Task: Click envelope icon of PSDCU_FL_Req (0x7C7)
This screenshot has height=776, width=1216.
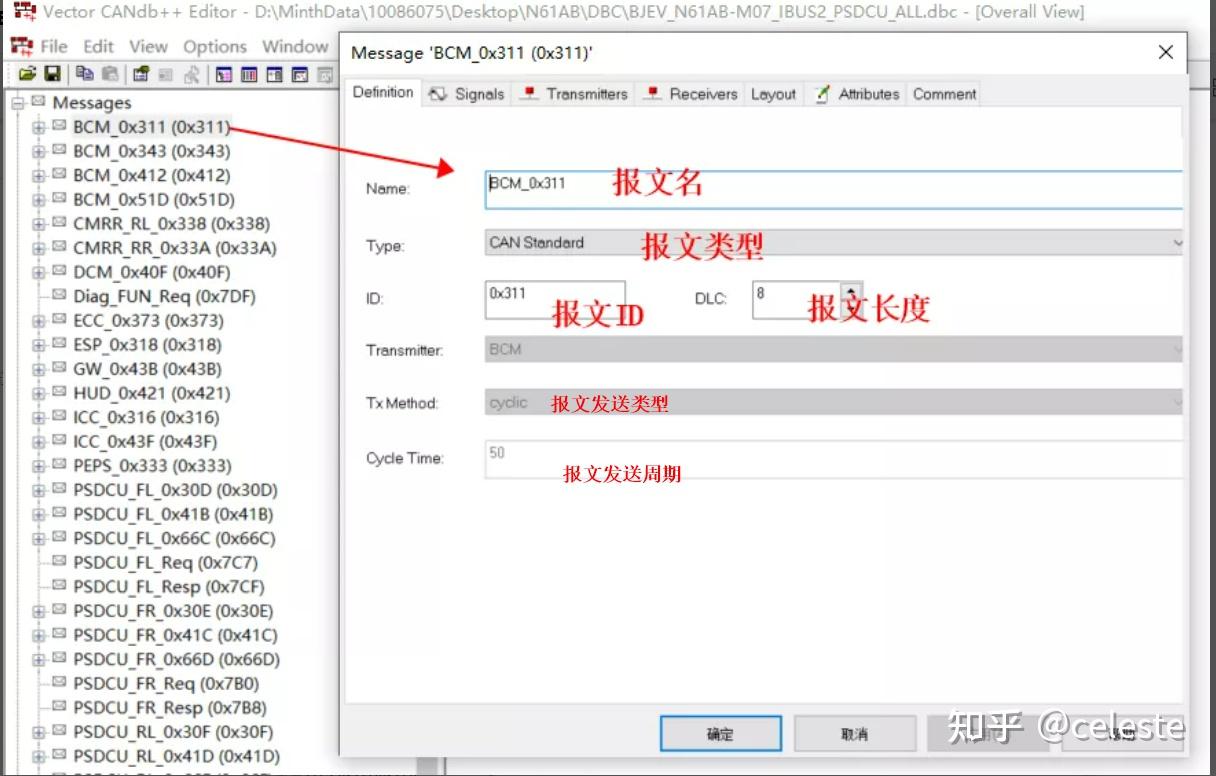Action: (59, 562)
